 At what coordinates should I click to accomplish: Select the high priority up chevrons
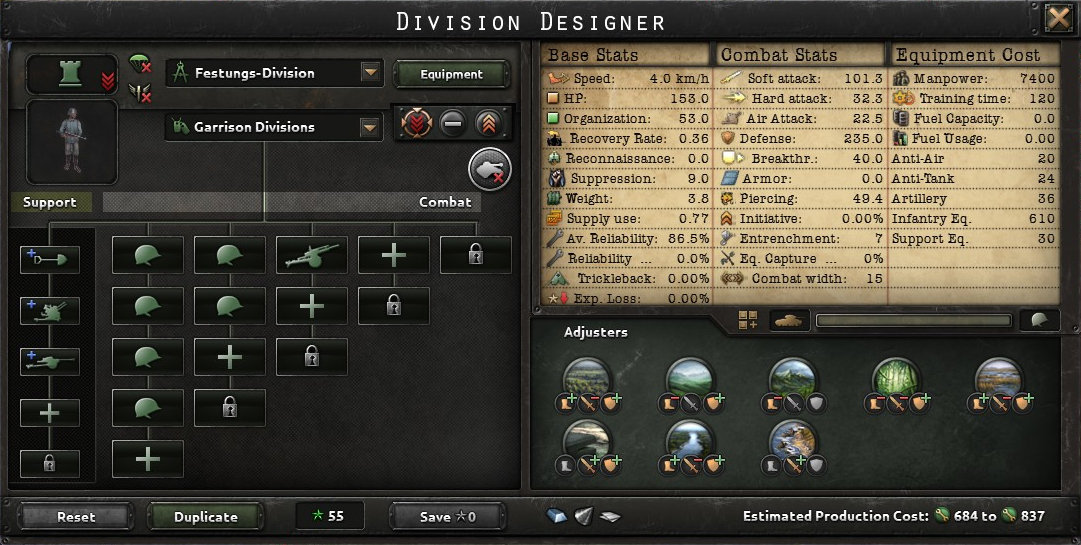(x=488, y=124)
